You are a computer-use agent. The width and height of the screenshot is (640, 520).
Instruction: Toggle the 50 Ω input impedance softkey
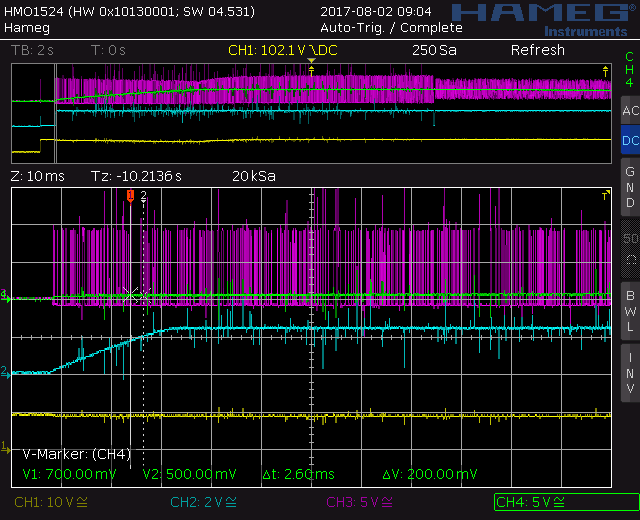click(x=630, y=249)
